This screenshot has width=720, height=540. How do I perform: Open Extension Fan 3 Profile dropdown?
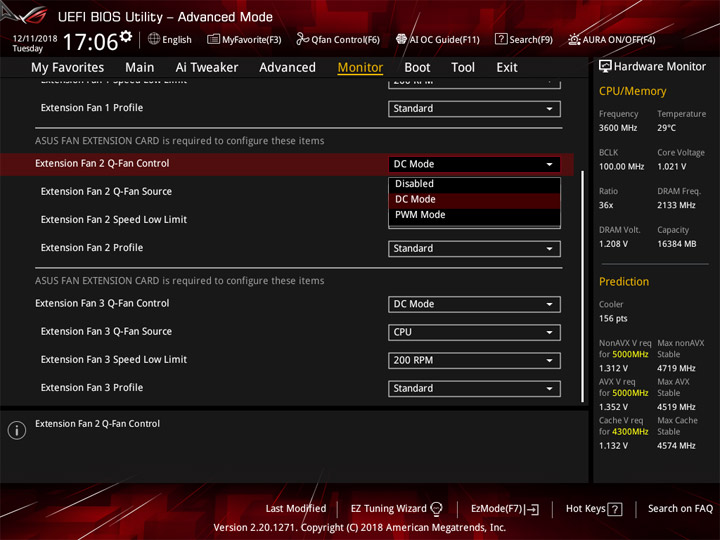click(474, 388)
